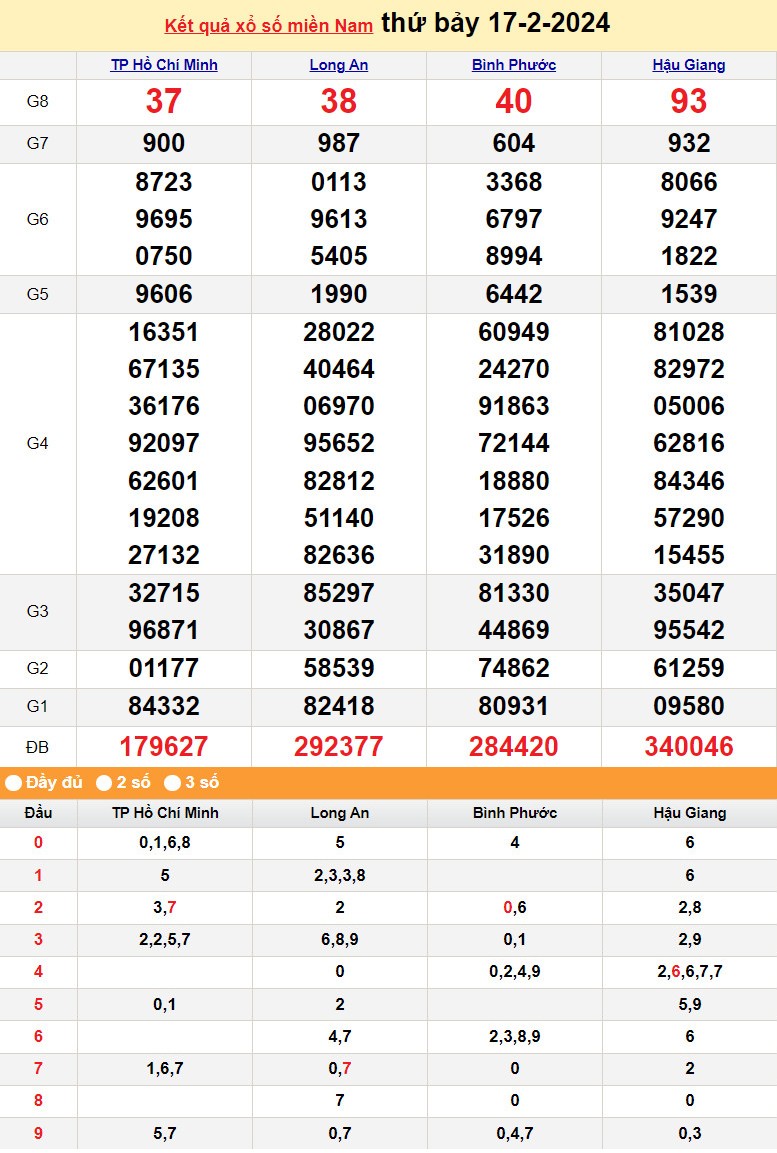Click the special prize number 284420
This screenshot has width=777, height=1153.
[x=514, y=746]
